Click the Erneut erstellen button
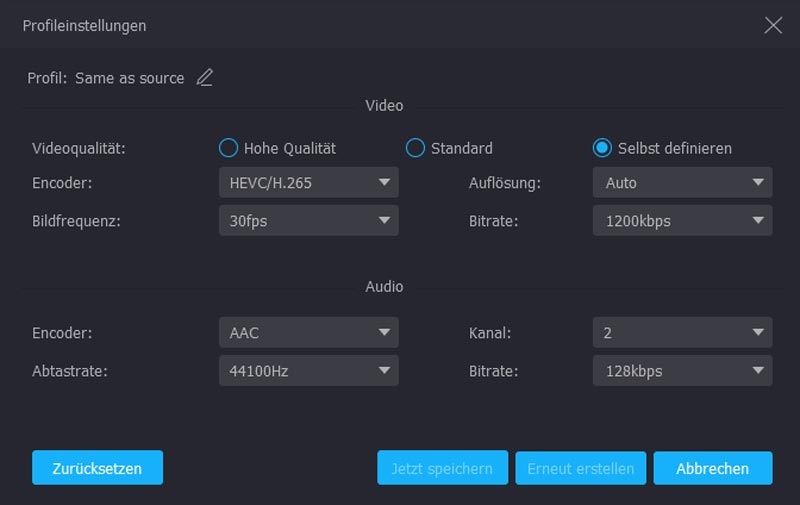 pyautogui.click(x=580, y=468)
